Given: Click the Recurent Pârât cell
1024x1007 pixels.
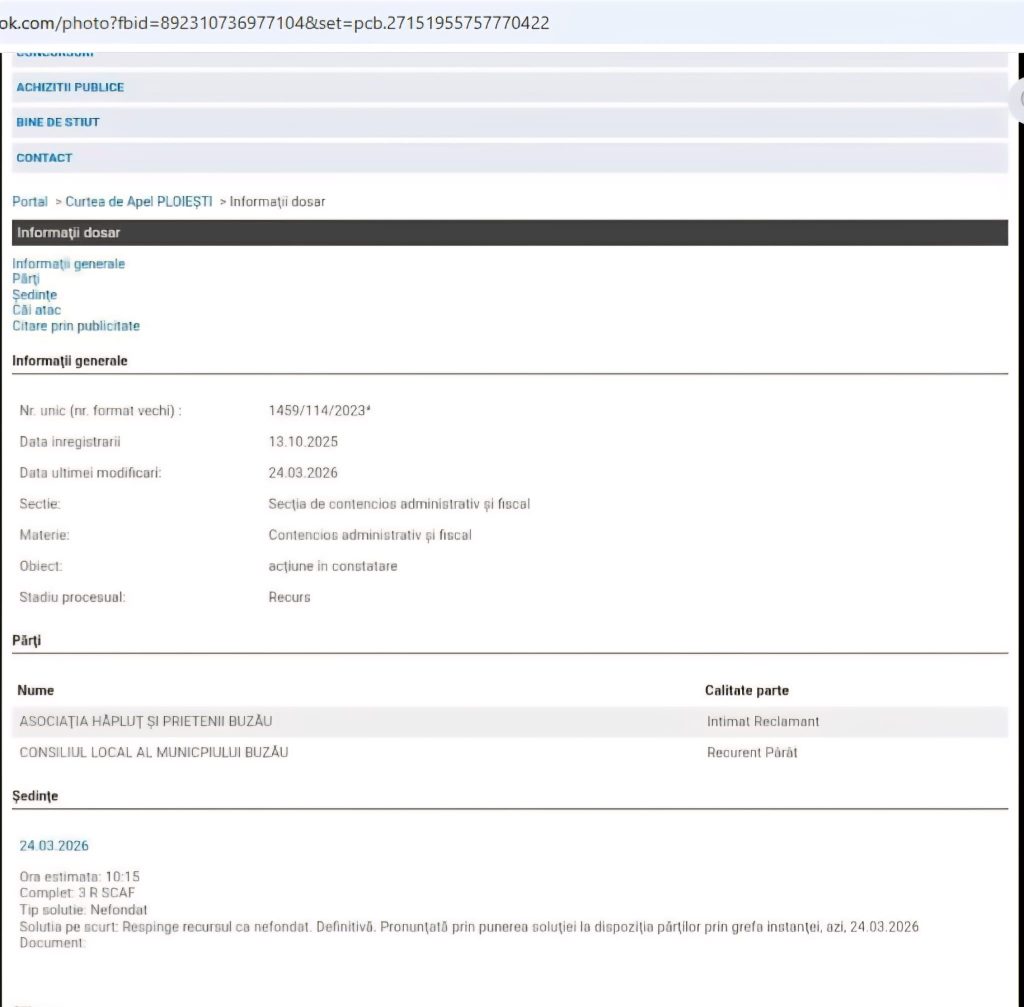Looking at the screenshot, I should [x=752, y=752].
